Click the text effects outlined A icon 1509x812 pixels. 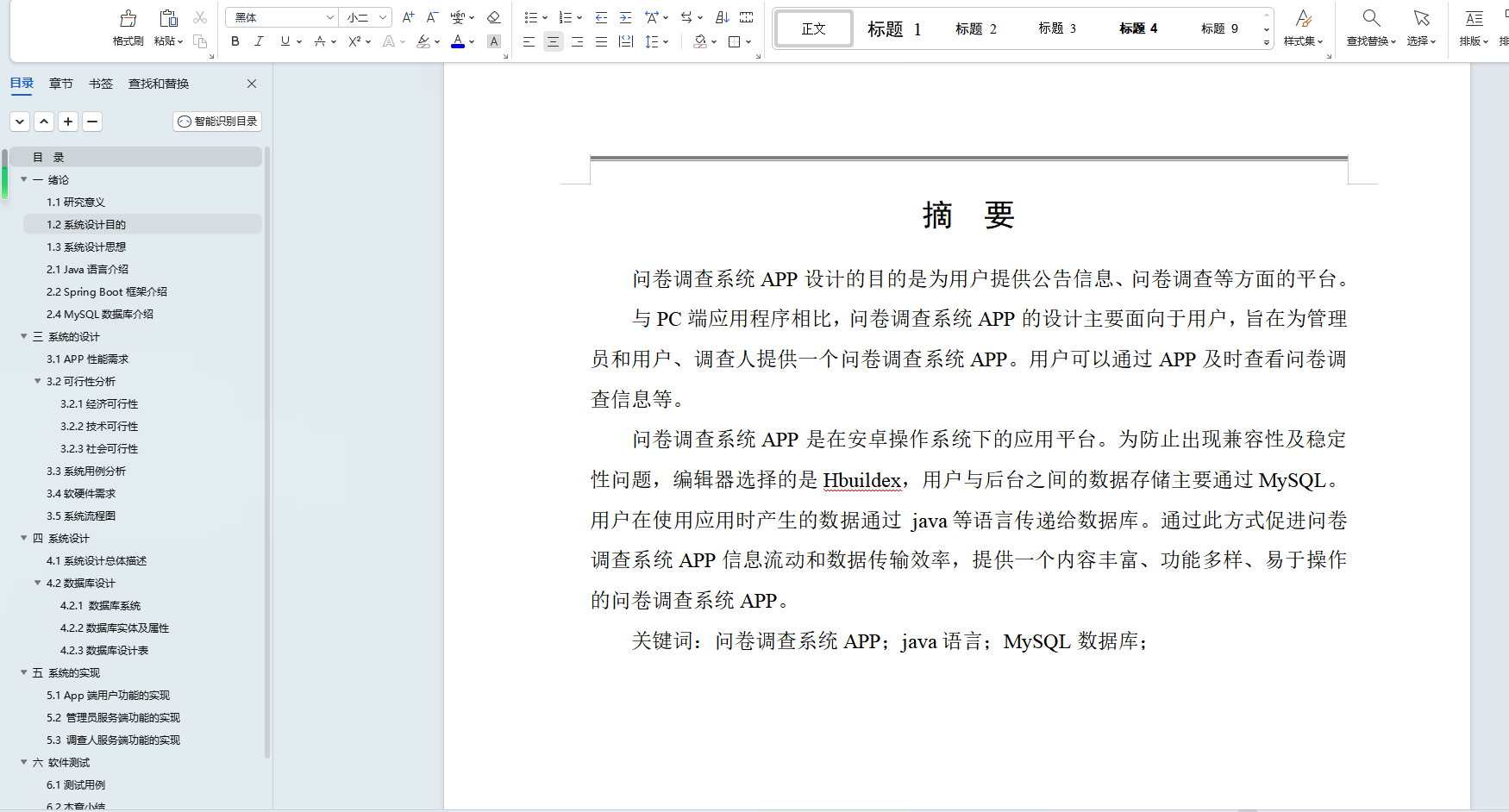(x=389, y=41)
